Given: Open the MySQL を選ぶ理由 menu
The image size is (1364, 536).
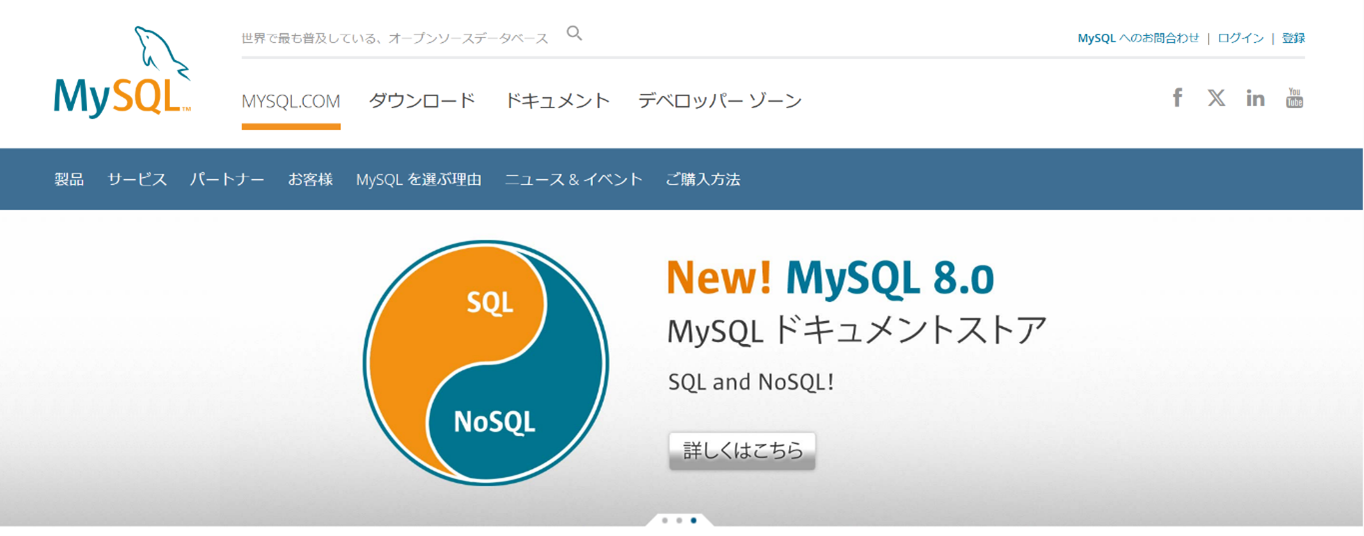Looking at the screenshot, I should click(419, 179).
